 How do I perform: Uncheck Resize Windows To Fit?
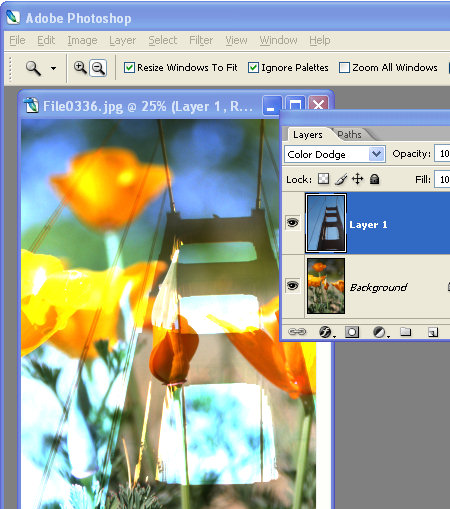pos(129,68)
